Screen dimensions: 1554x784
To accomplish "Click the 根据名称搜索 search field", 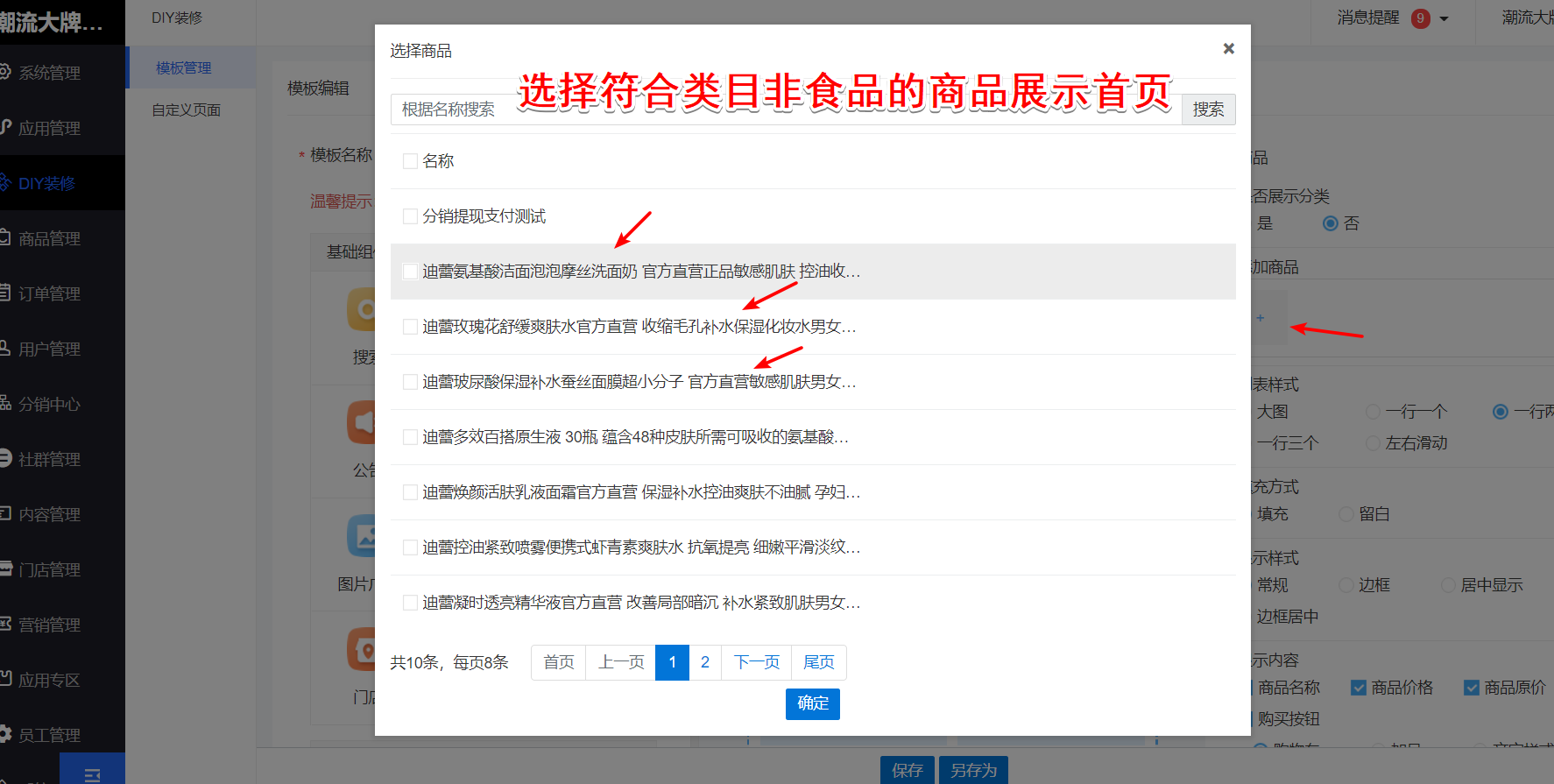I will coord(786,109).
